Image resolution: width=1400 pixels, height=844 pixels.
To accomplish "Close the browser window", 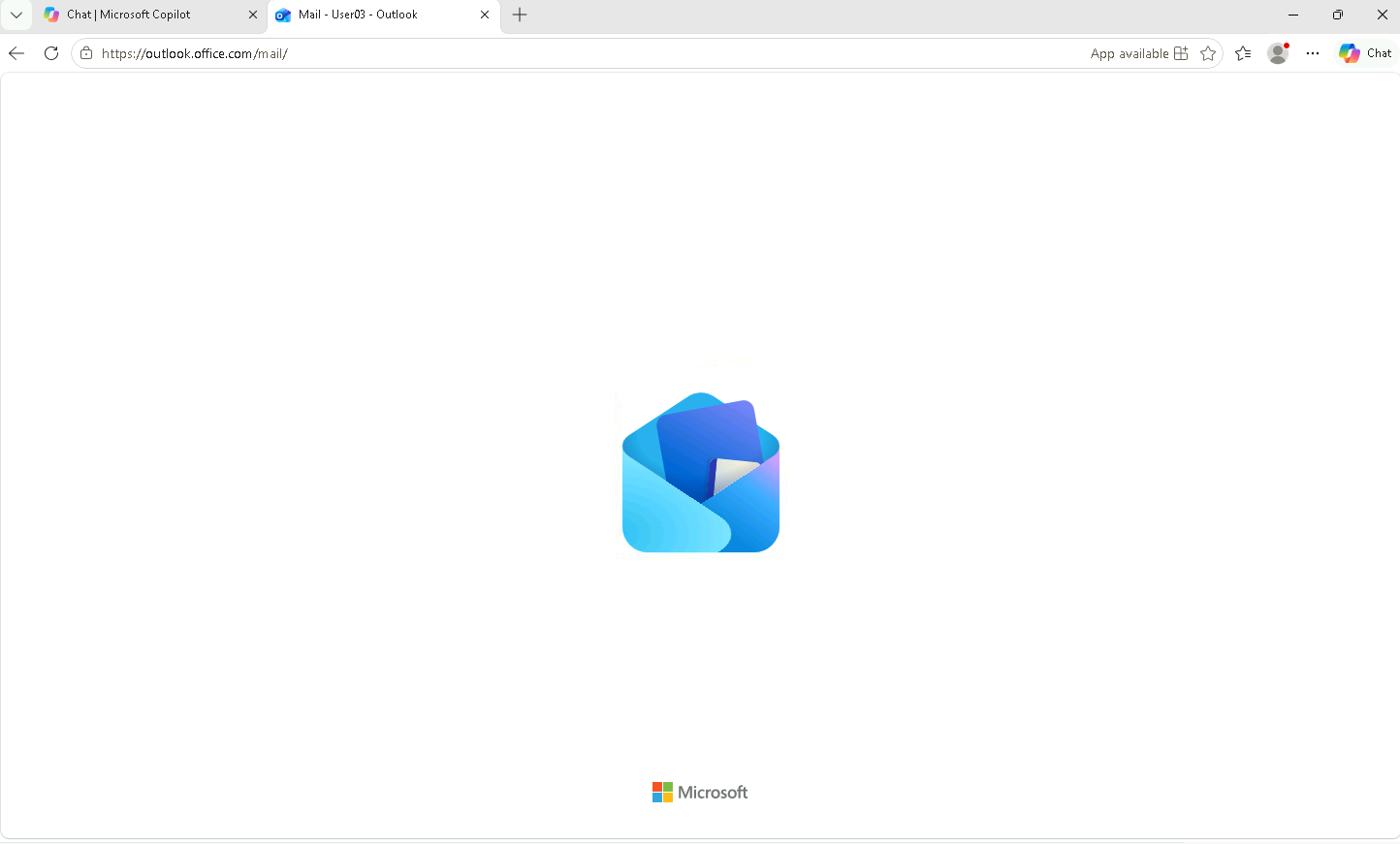I will [1383, 15].
